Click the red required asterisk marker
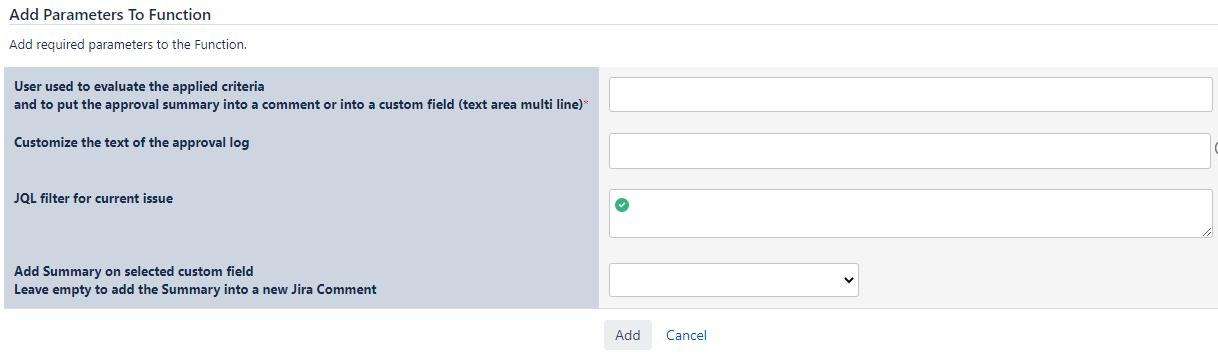This screenshot has width=1218, height=364. click(x=586, y=105)
